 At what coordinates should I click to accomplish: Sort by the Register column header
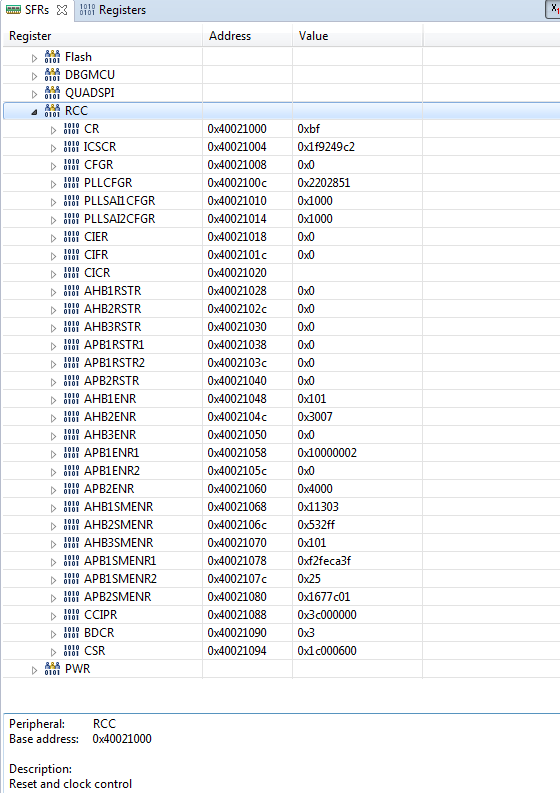point(103,36)
